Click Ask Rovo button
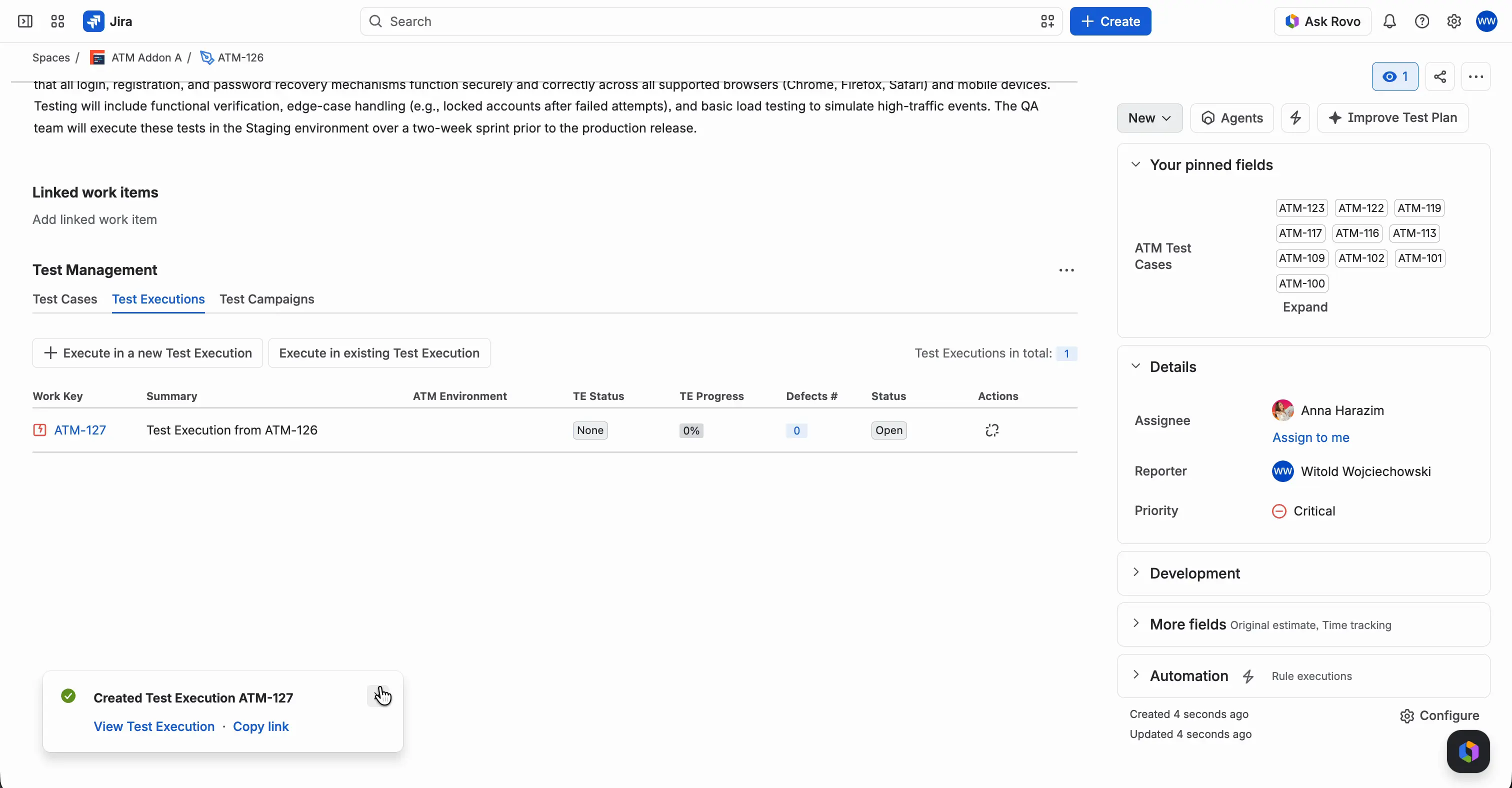 (1322, 21)
